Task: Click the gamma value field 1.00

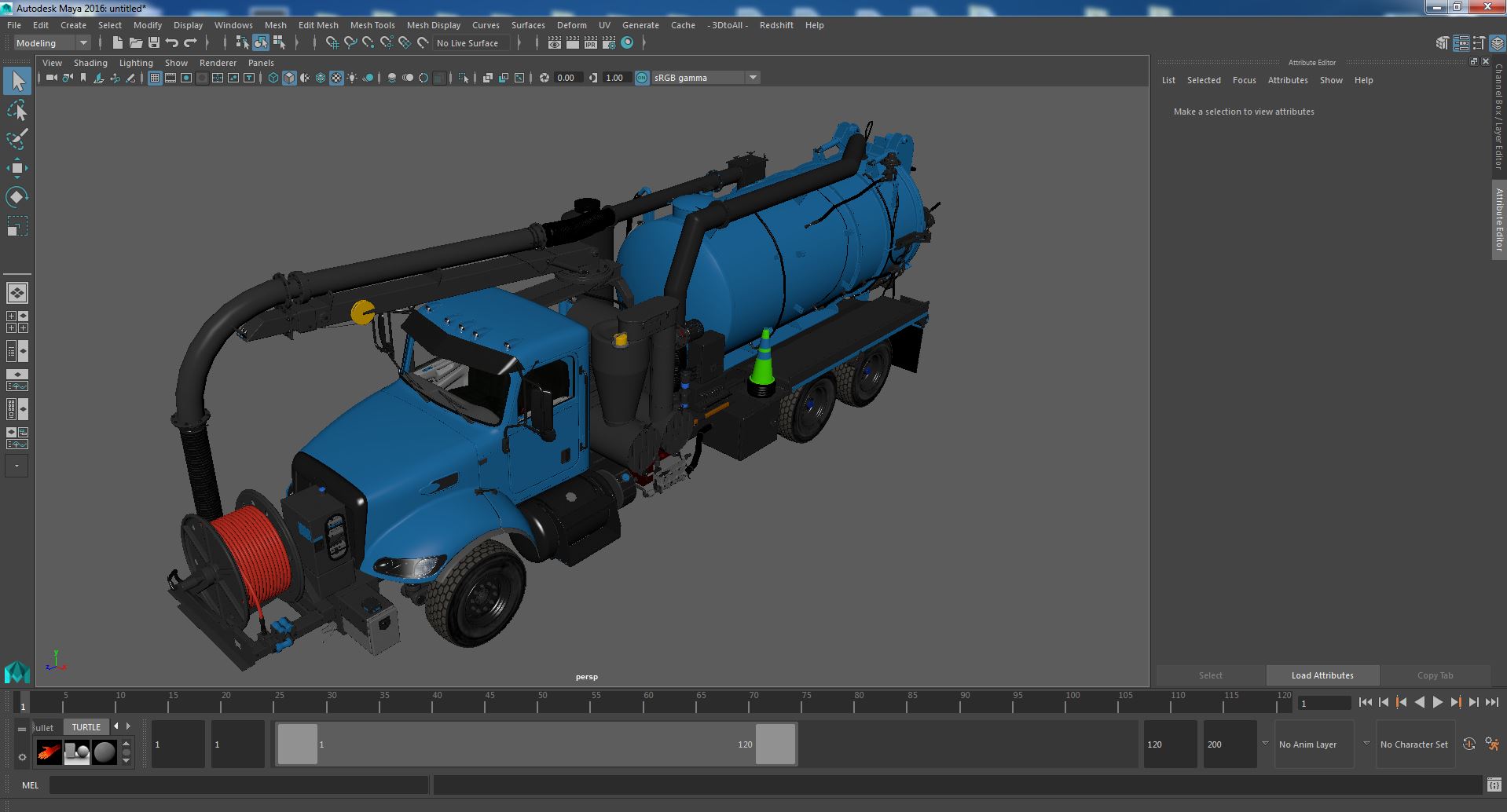Action: pos(615,78)
